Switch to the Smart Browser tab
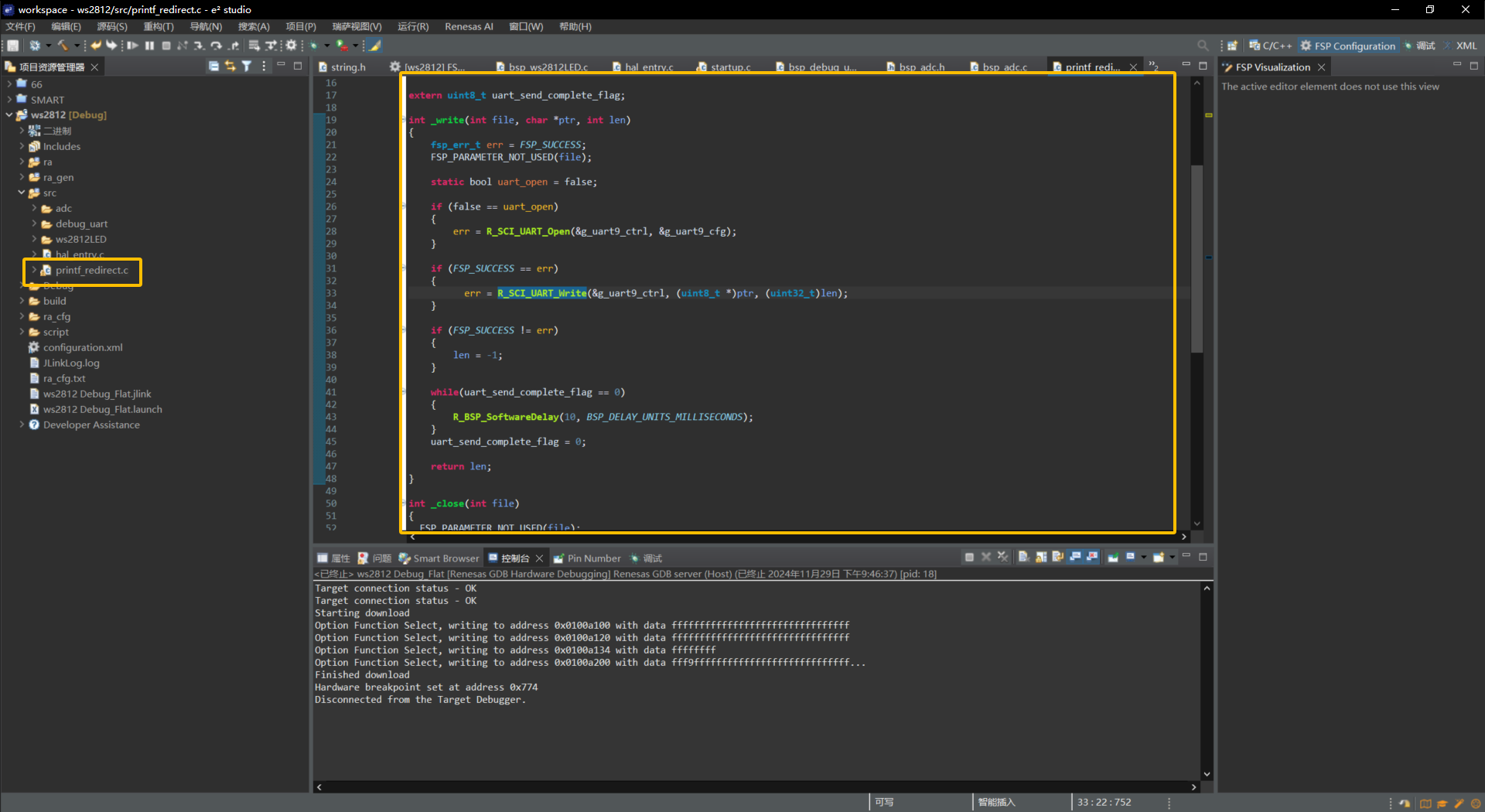Image resolution: width=1485 pixels, height=812 pixels. [x=439, y=558]
